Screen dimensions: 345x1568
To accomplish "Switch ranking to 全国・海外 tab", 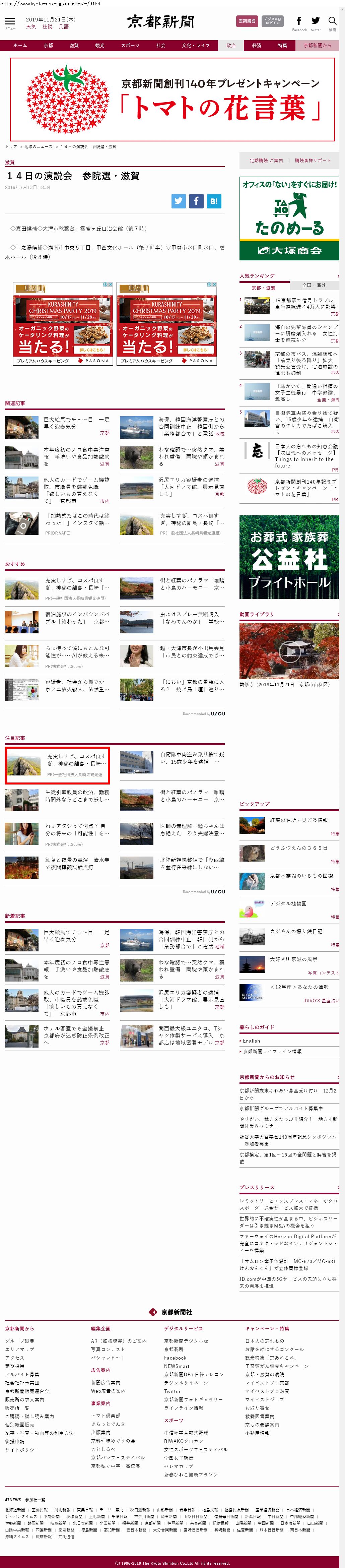I will pyautogui.click(x=314, y=286).
